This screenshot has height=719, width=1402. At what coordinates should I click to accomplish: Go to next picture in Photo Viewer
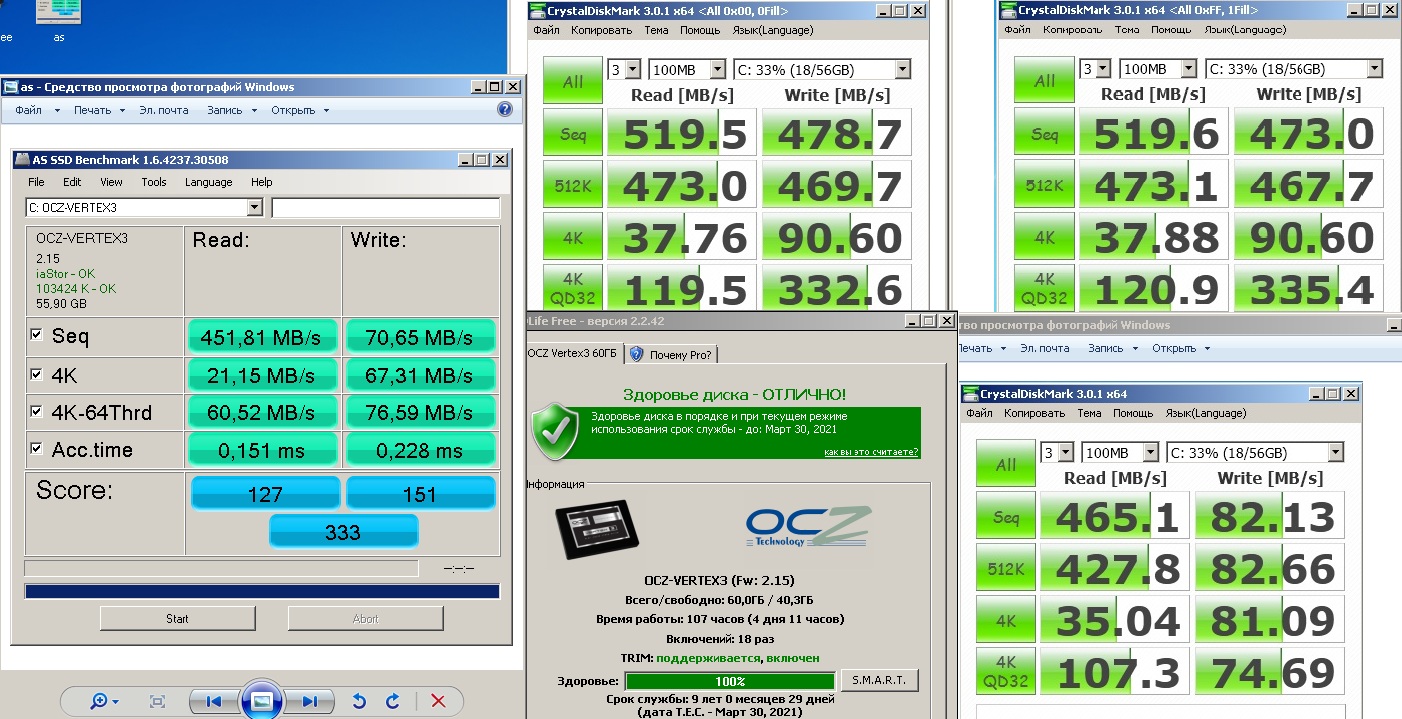click(x=310, y=701)
